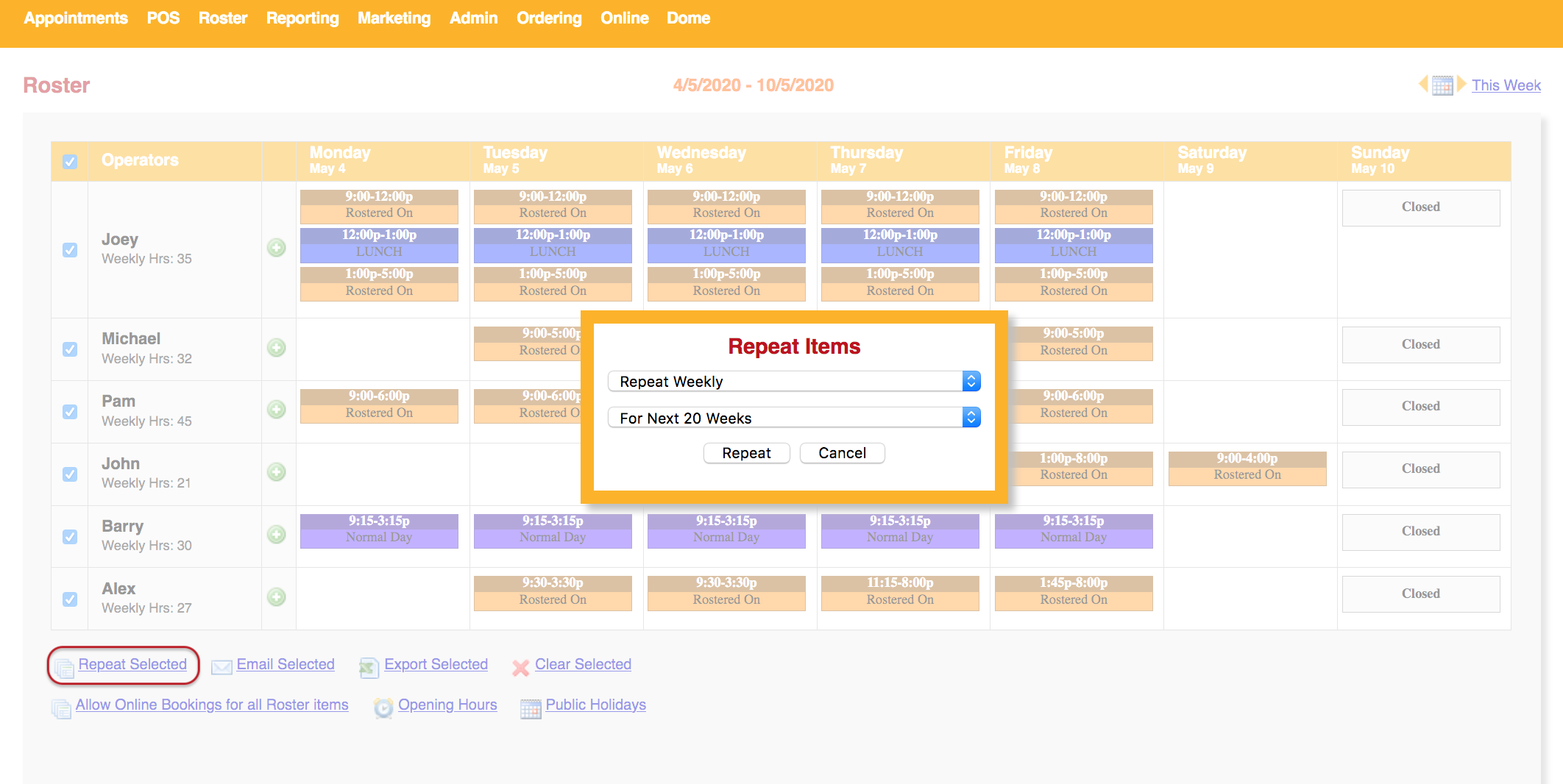Uncheck the checkbox next to Pam
Viewport: 1563px width, 784px height.
click(70, 411)
